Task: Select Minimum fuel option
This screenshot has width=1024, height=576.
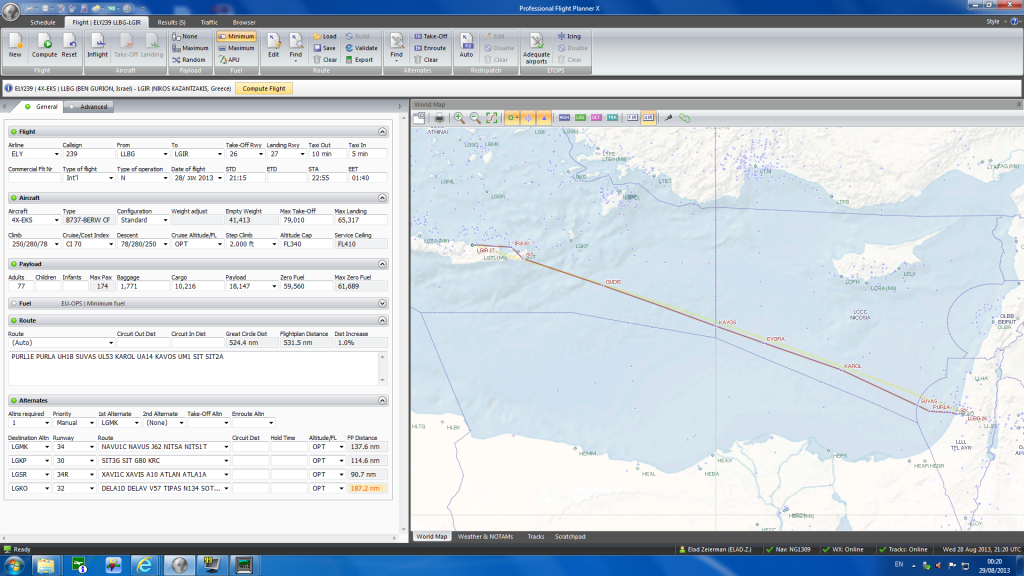Action: 235,36
